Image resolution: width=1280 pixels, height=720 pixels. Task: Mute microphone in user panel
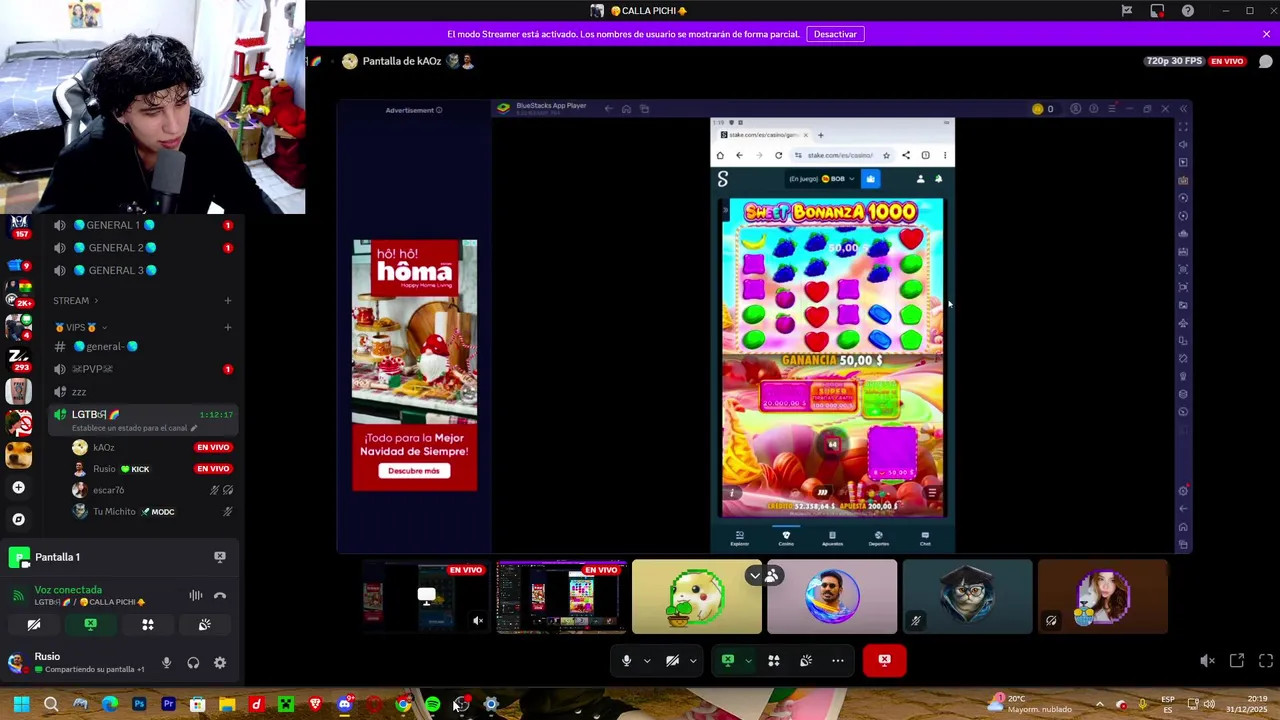point(166,662)
